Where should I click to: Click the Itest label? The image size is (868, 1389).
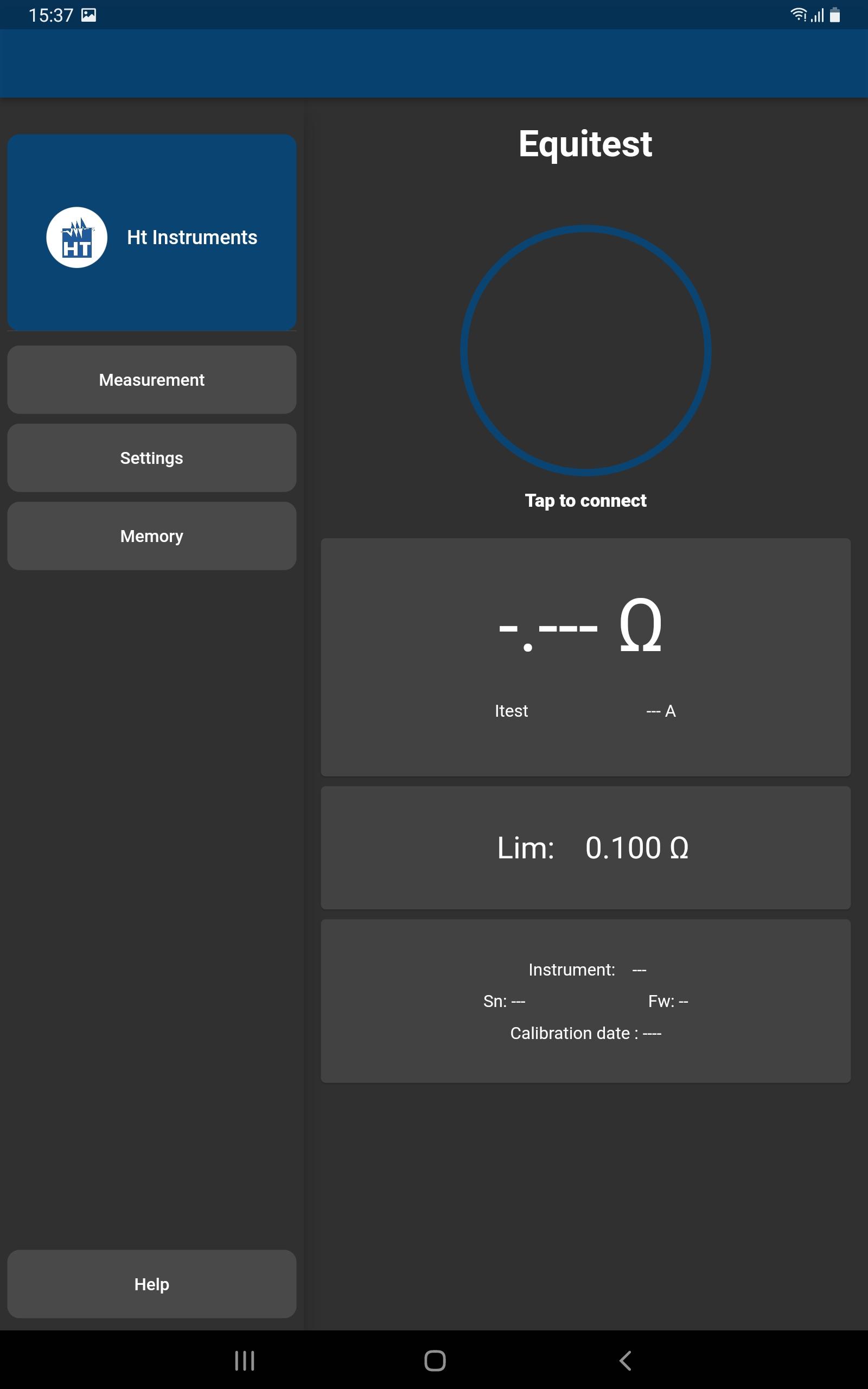click(x=512, y=711)
